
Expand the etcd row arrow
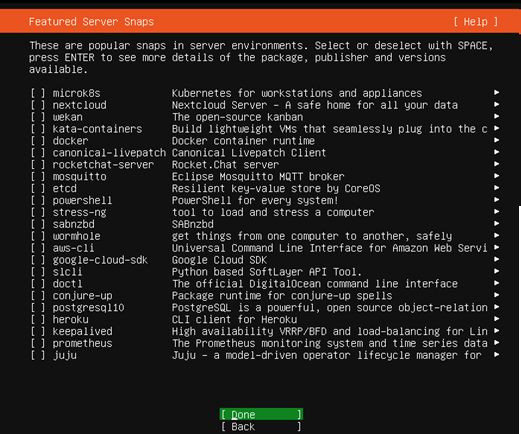(496, 188)
